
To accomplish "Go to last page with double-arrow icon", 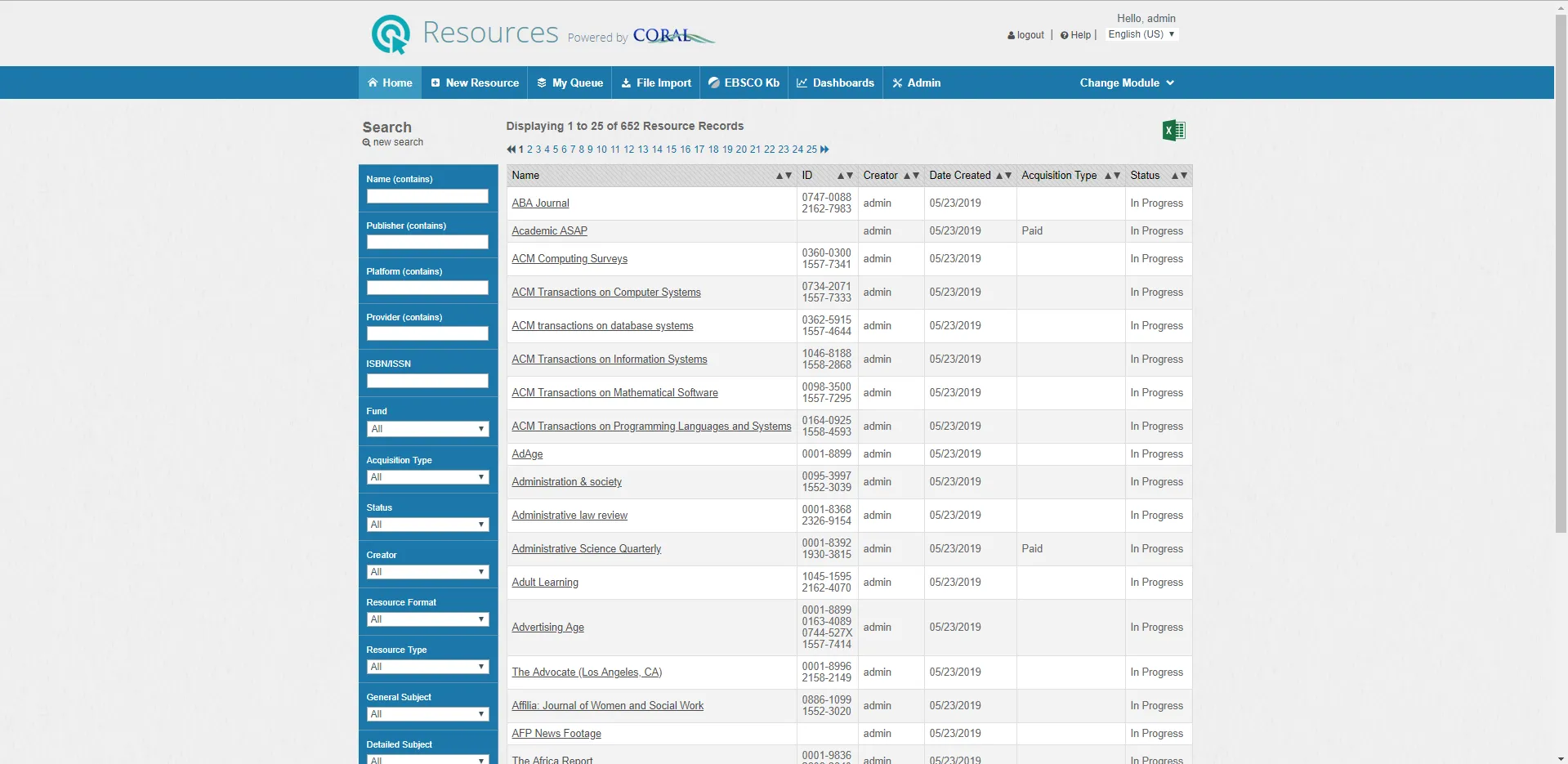I will coord(824,150).
